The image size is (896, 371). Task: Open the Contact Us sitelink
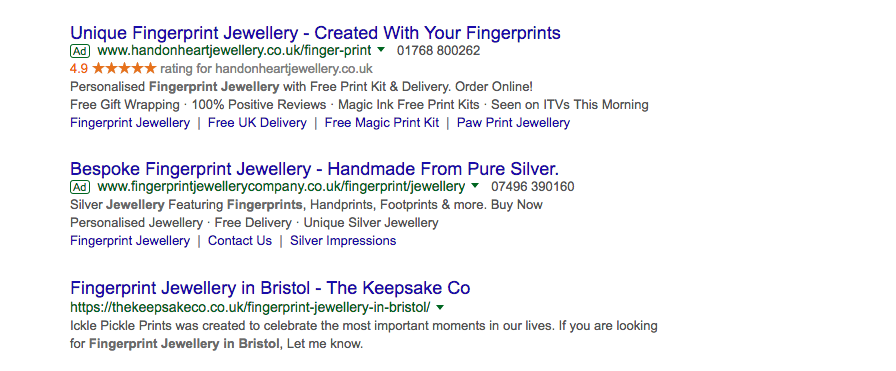click(x=240, y=241)
